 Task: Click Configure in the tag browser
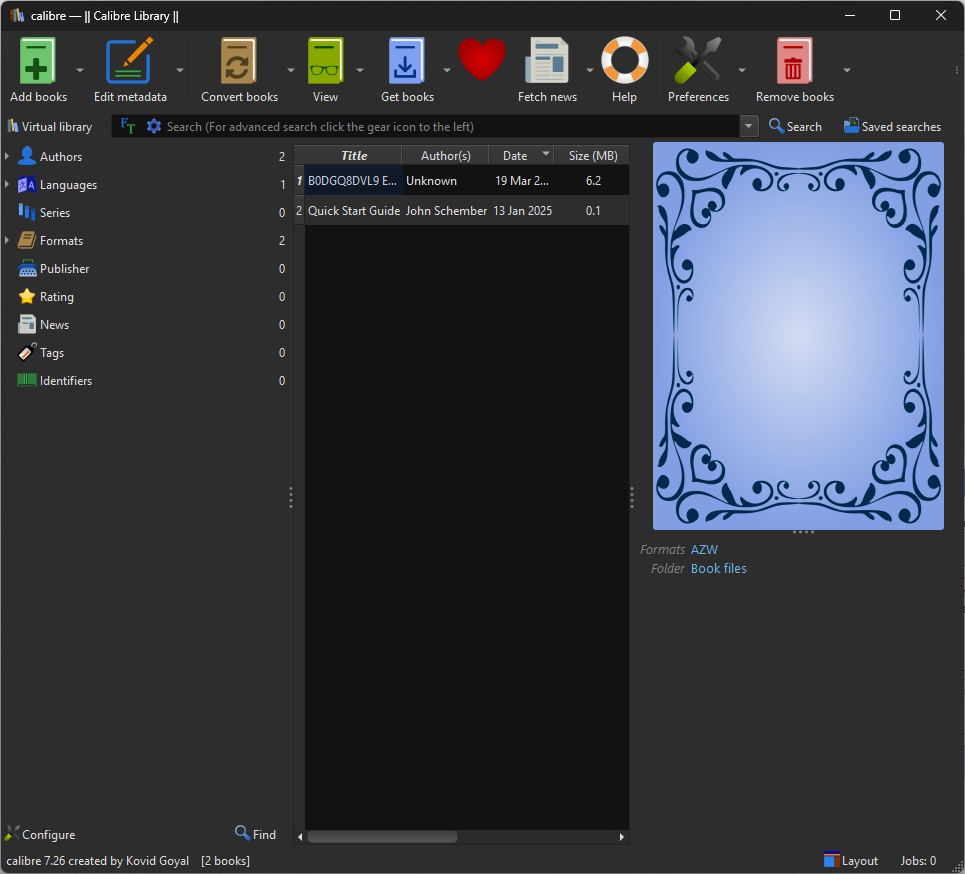click(40, 834)
